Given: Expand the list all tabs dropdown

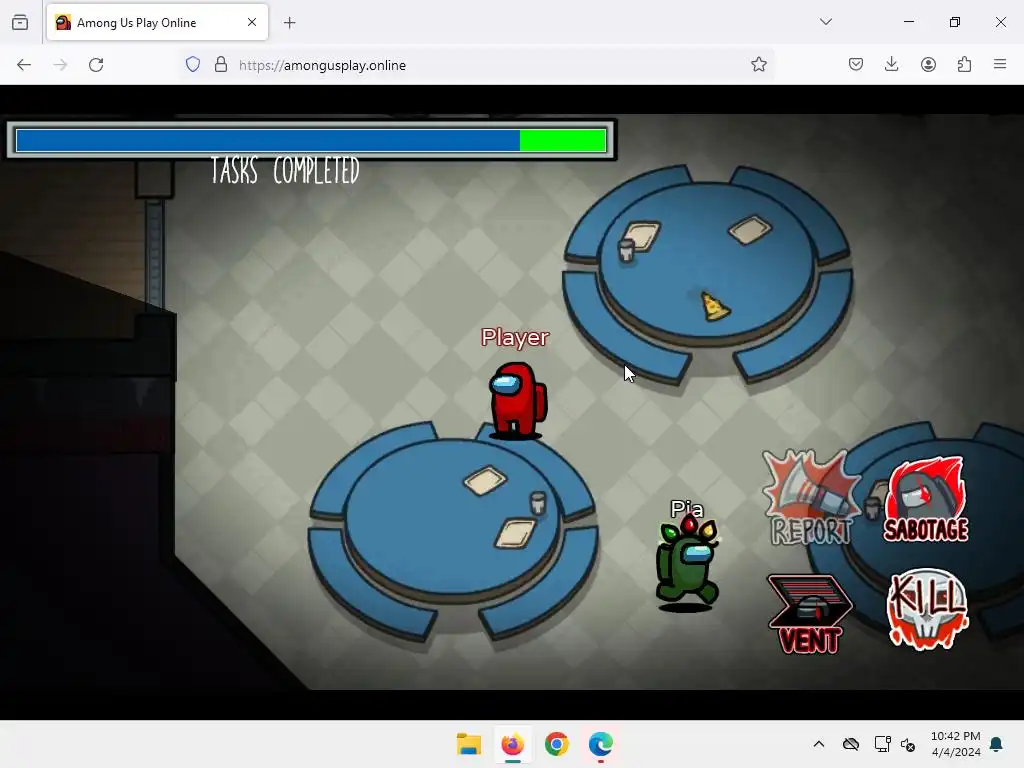Looking at the screenshot, I should pyautogui.click(x=825, y=22).
